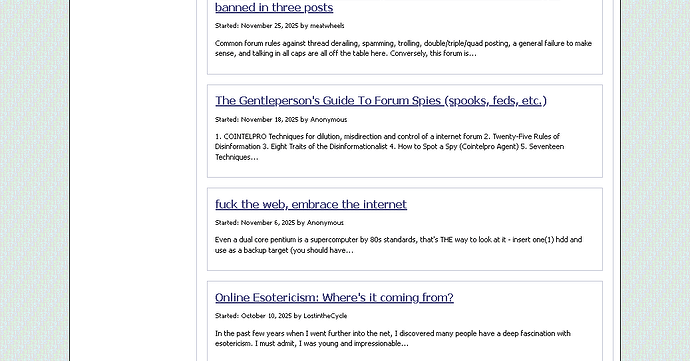Image resolution: width=690 pixels, height=361 pixels.
Task: Click 'Started: November 25, 2025 by meatwheels' line
Action: coord(279,26)
